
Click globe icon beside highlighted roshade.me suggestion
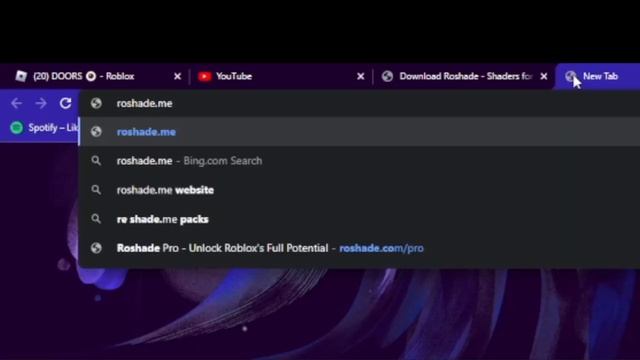96,131
